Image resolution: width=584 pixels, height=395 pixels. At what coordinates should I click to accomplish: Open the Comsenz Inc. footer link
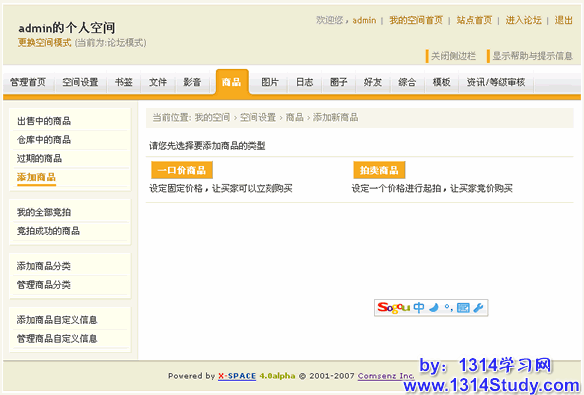click(x=386, y=376)
